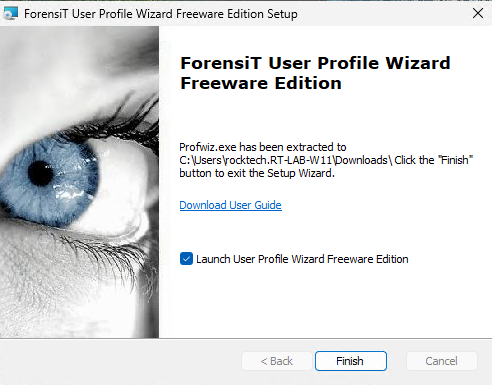This screenshot has height=385, width=492.
Task: Click the window title bar text
Action: (x=161, y=14)
